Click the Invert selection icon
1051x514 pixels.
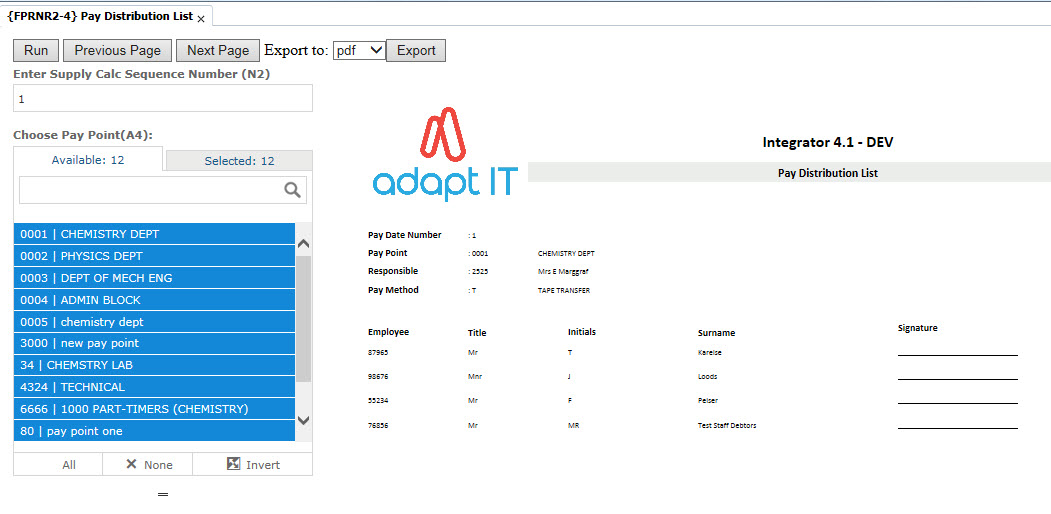click(234, 464)
